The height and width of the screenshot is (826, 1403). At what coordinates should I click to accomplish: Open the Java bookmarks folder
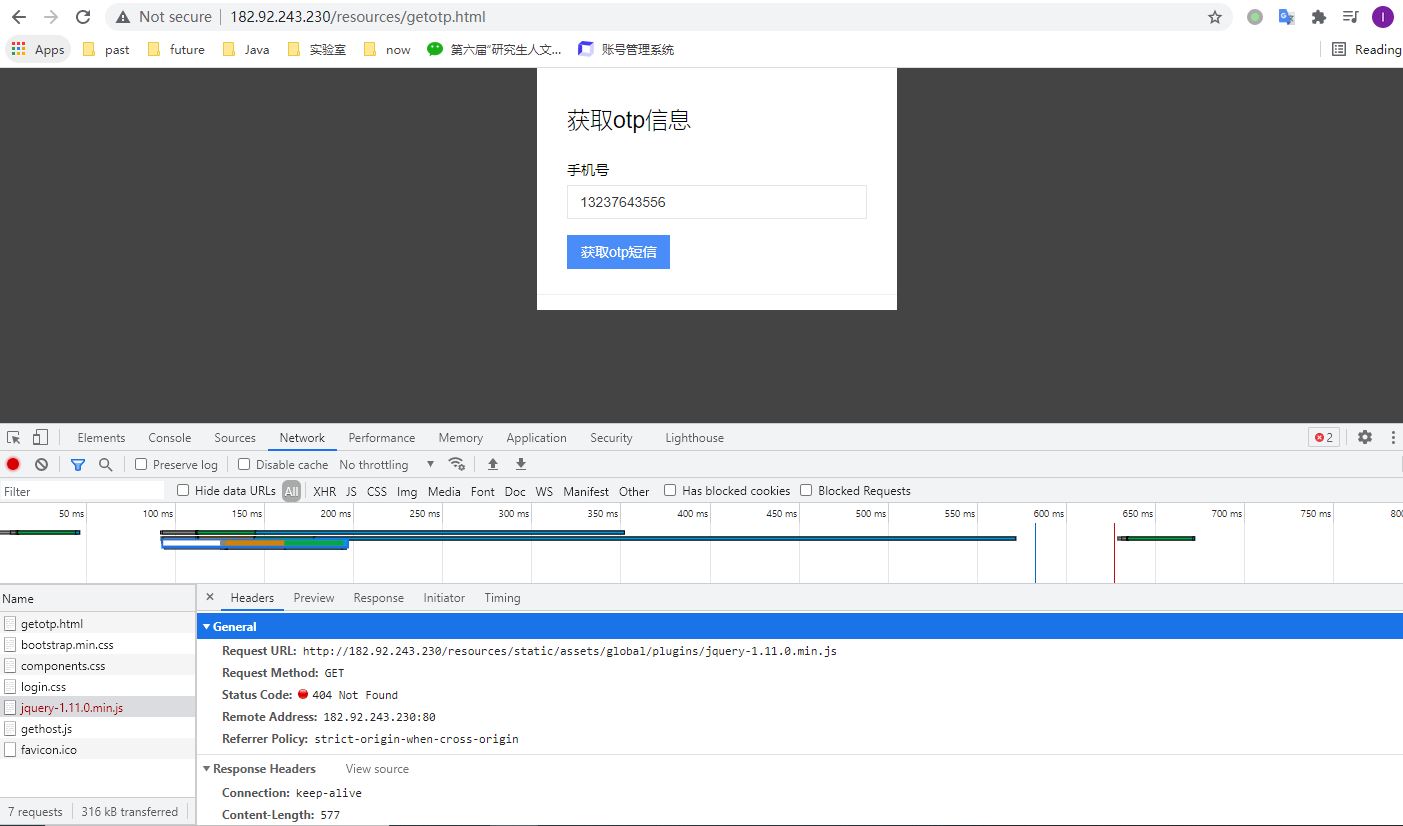[246, 49]
